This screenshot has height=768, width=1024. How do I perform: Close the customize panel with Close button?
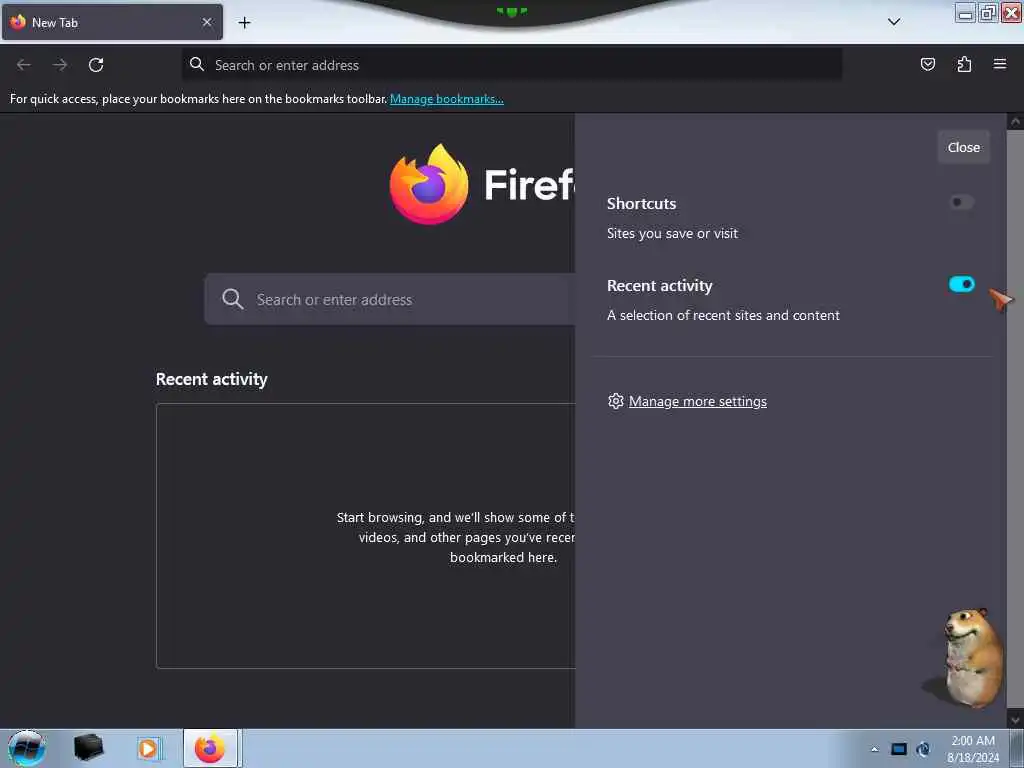[963, 148]
